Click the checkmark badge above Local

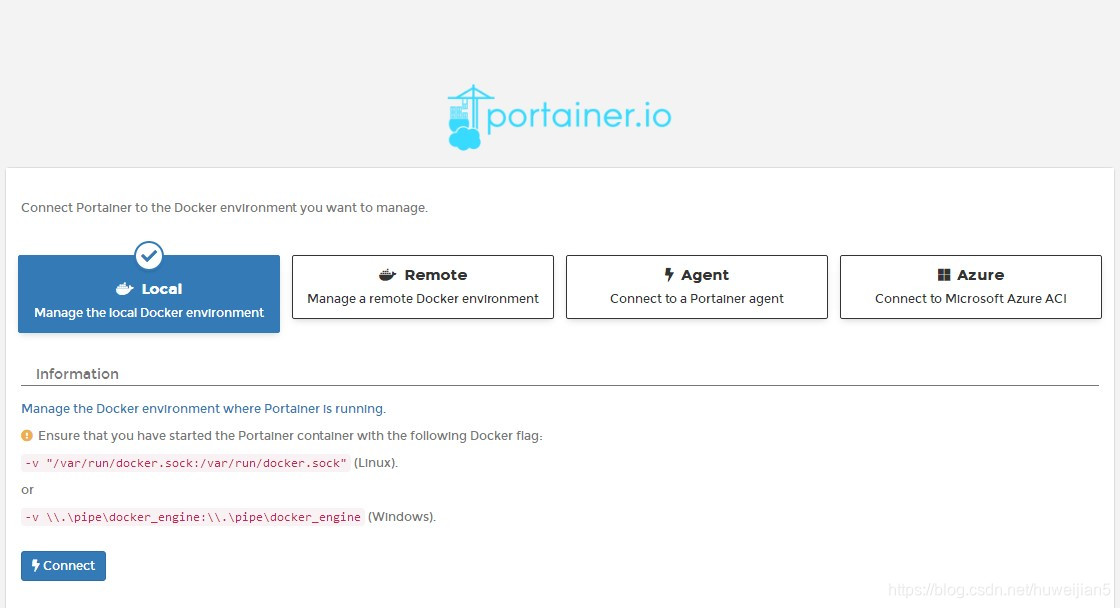tap(149, 255)
